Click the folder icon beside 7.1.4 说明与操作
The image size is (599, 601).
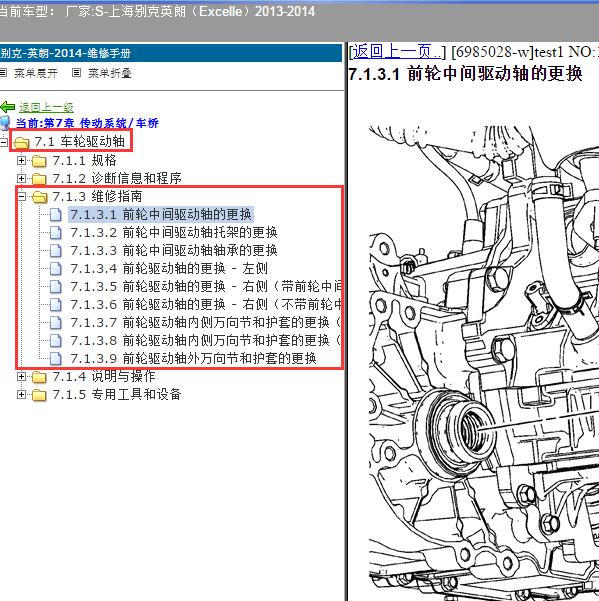[x=39, y=377]
